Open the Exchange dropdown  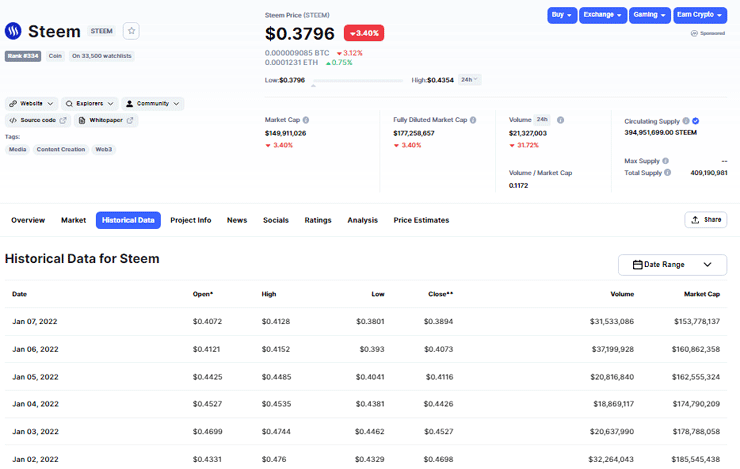click(603, 15)
